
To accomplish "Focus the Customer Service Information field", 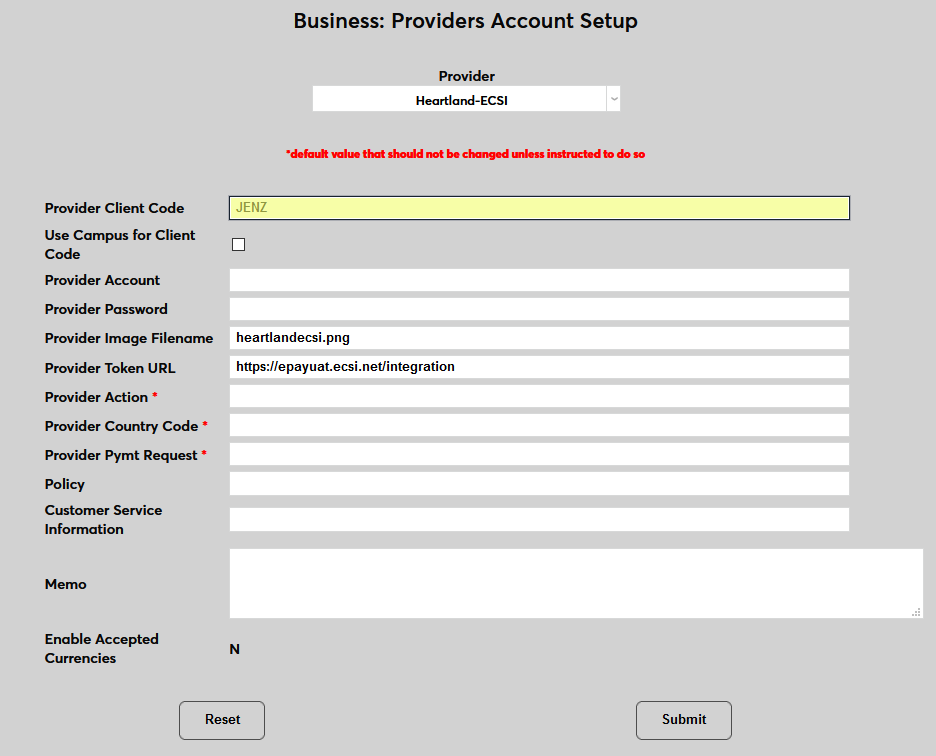I will (x=539, y=520).
